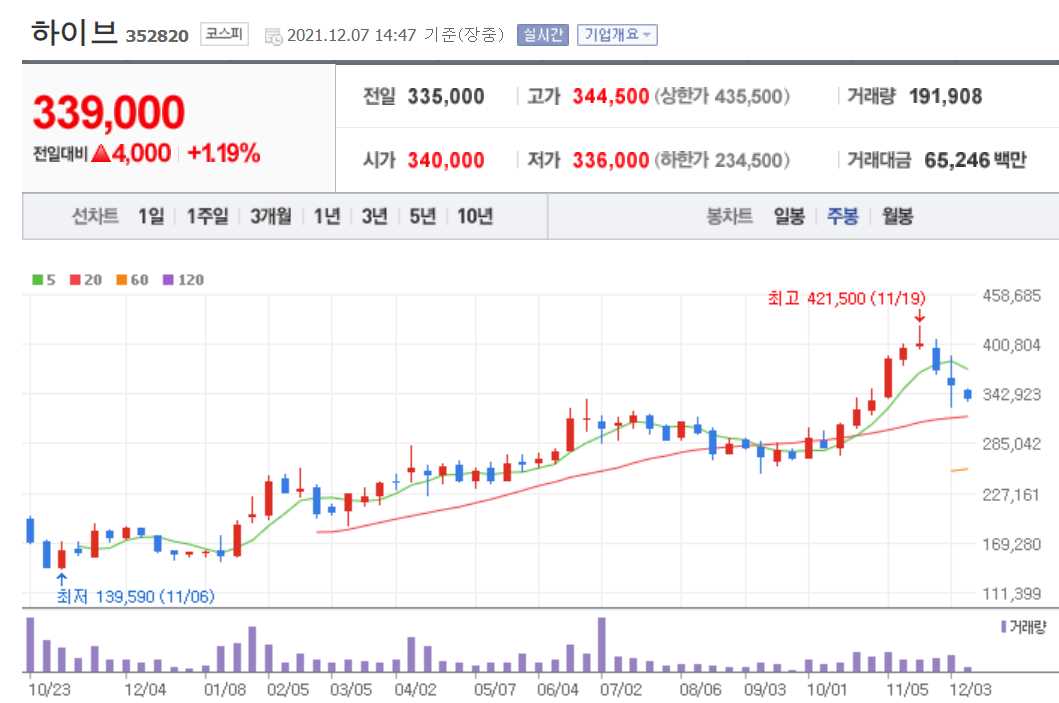Click the 227,161 price axis label

pyautogui.click(x=1012, y=495)
